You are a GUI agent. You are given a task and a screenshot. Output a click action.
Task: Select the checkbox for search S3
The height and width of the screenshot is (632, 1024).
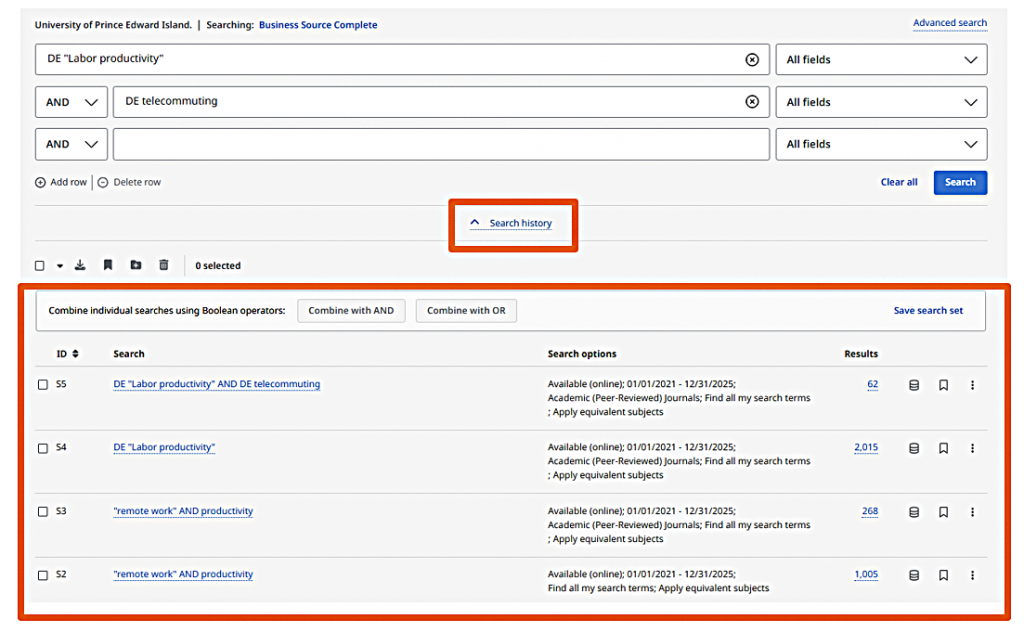tap(43, 512)
